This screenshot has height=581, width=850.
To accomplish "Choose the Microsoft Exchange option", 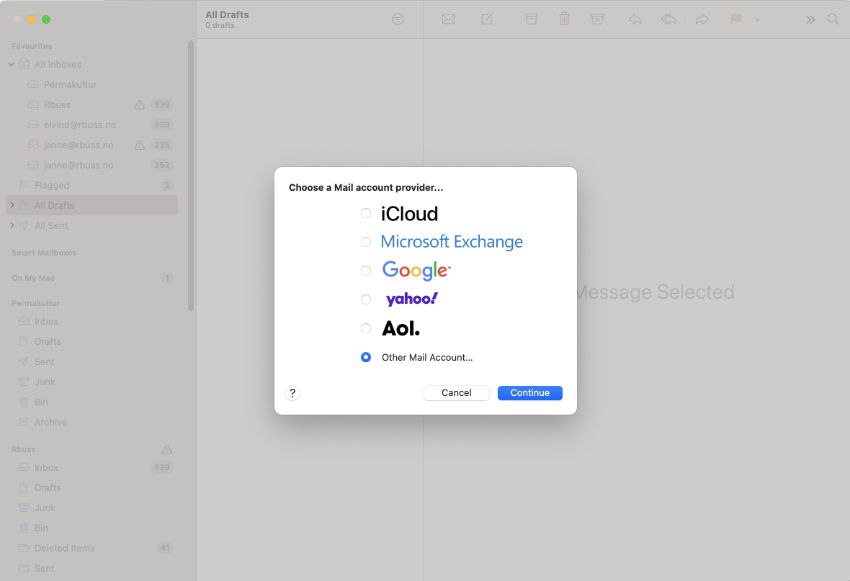I will pos(366,241).
